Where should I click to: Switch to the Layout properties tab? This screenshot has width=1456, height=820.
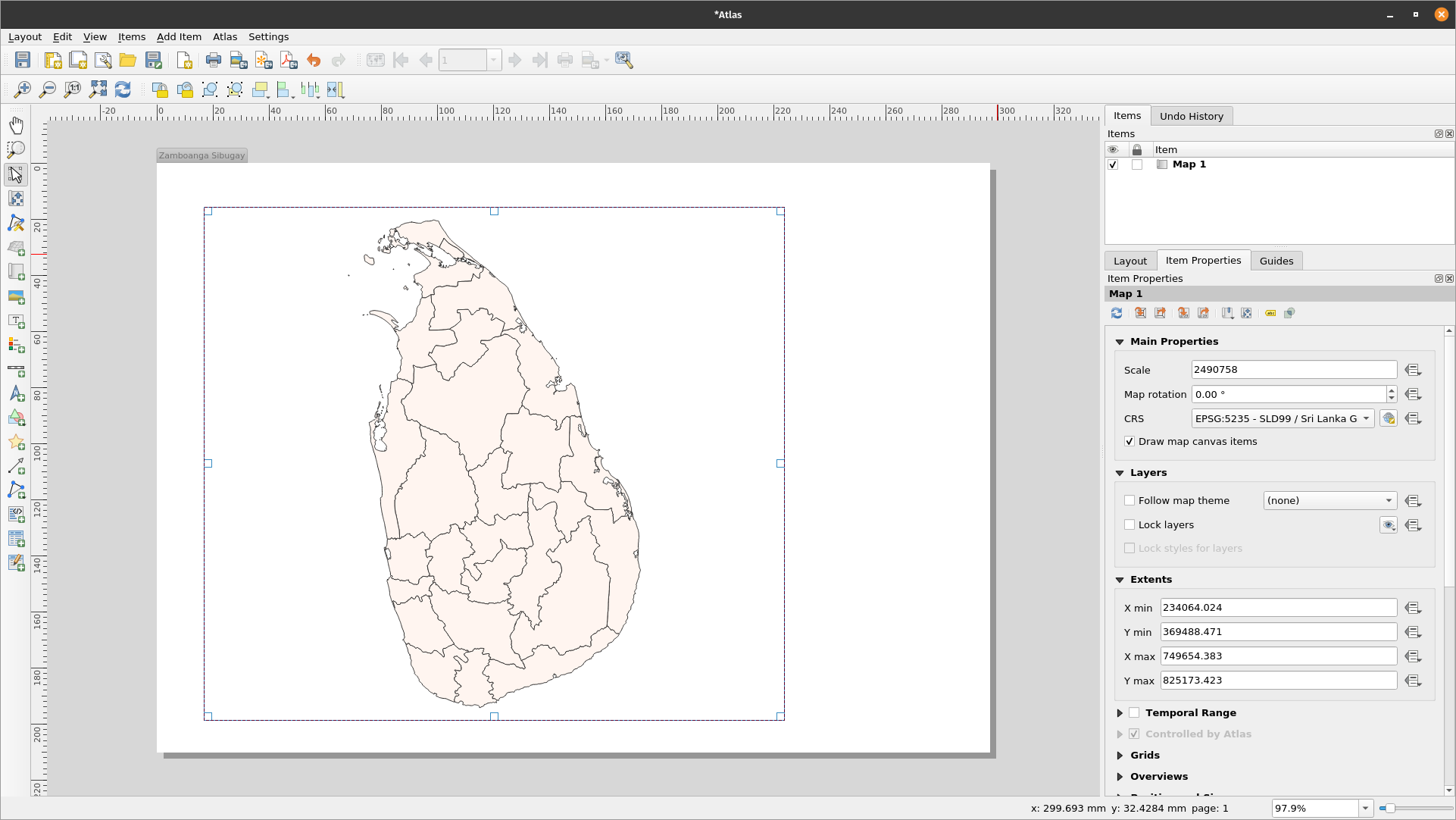pos(1130,261)
